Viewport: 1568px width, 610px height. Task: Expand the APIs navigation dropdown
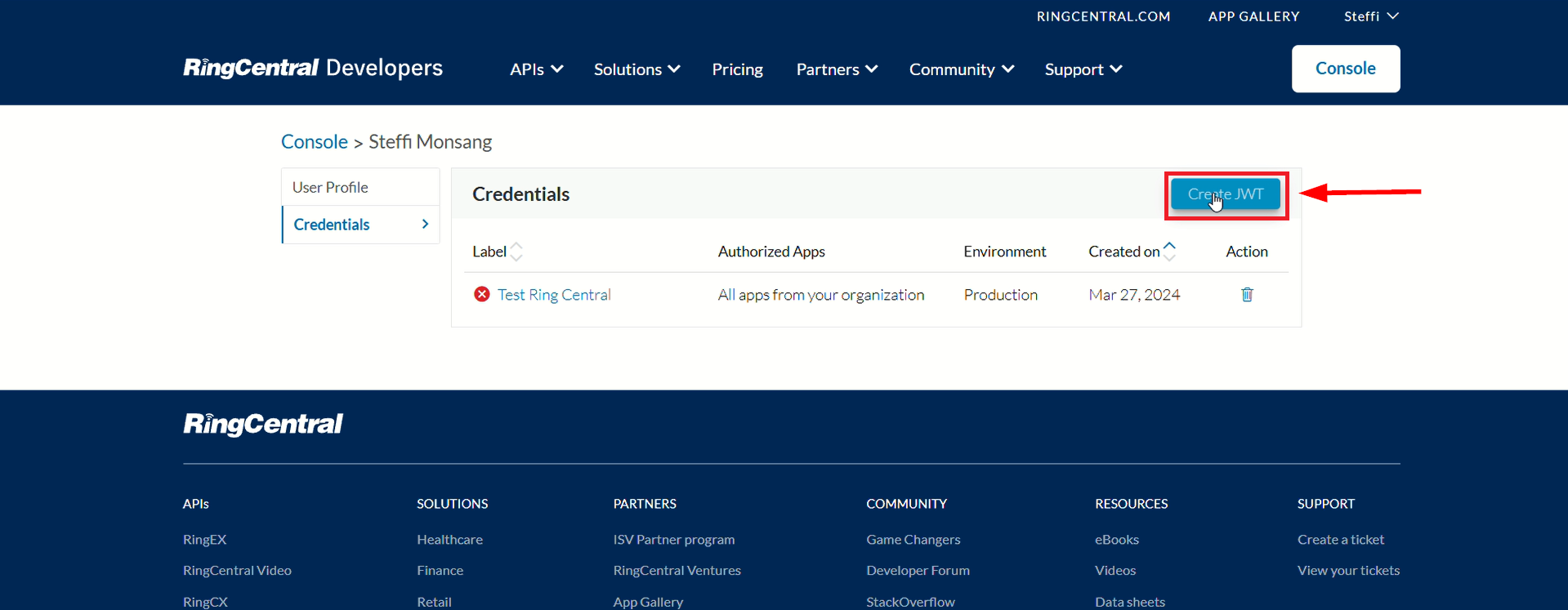536,69
